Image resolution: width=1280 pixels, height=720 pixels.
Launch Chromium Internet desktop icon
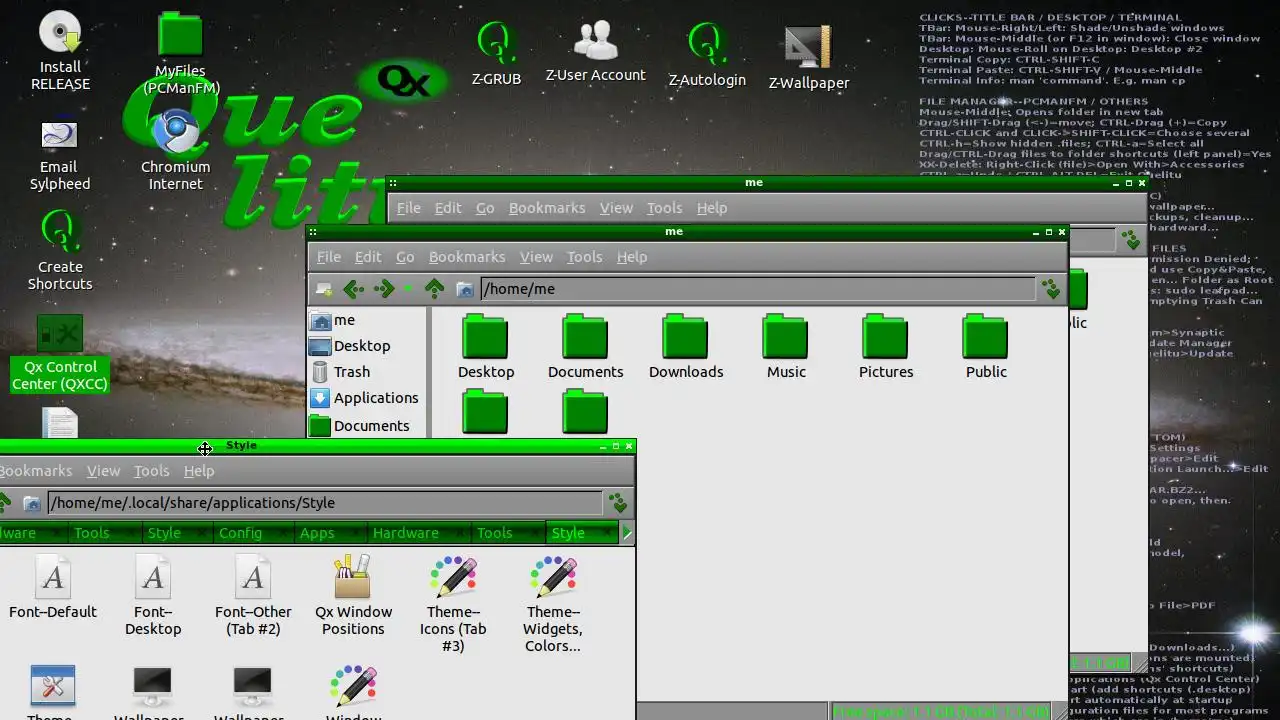pyautogui.click(x=176, y=150)
